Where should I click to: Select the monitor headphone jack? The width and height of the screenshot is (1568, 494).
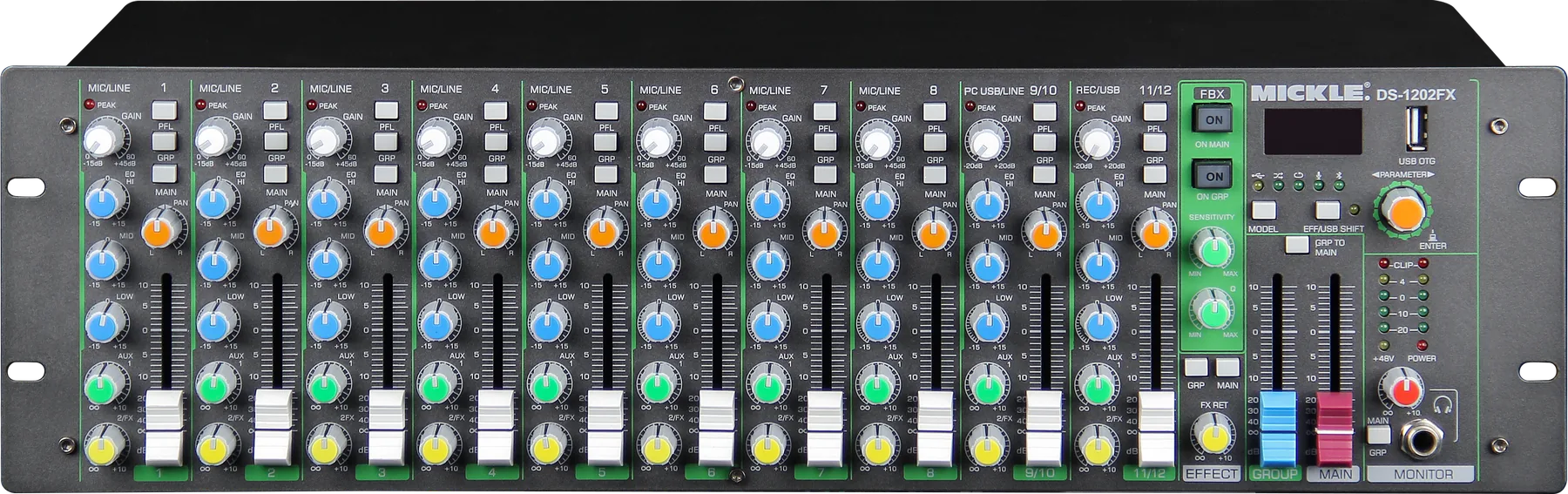[1420, 441]
